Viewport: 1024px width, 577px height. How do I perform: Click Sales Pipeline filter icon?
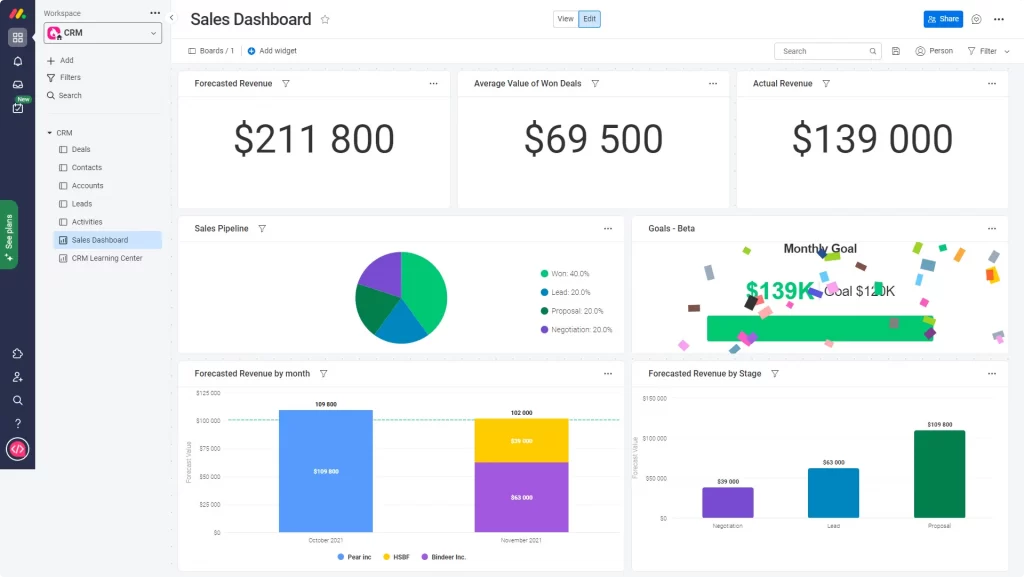pyautogui.click(x=262, y=228)
